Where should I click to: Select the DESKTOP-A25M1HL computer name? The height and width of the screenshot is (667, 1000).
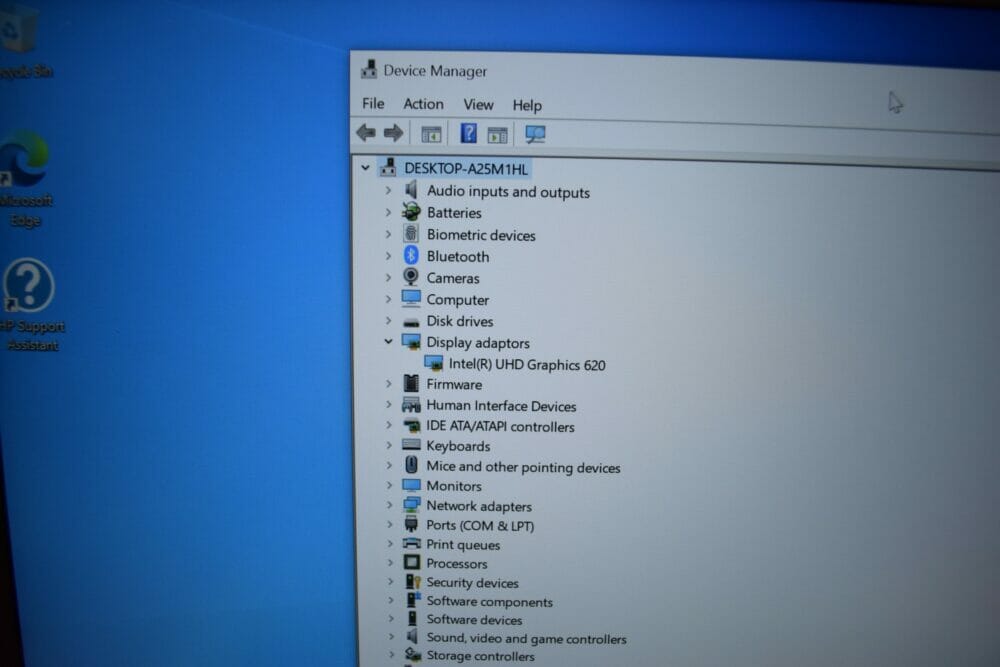point(466,168)
